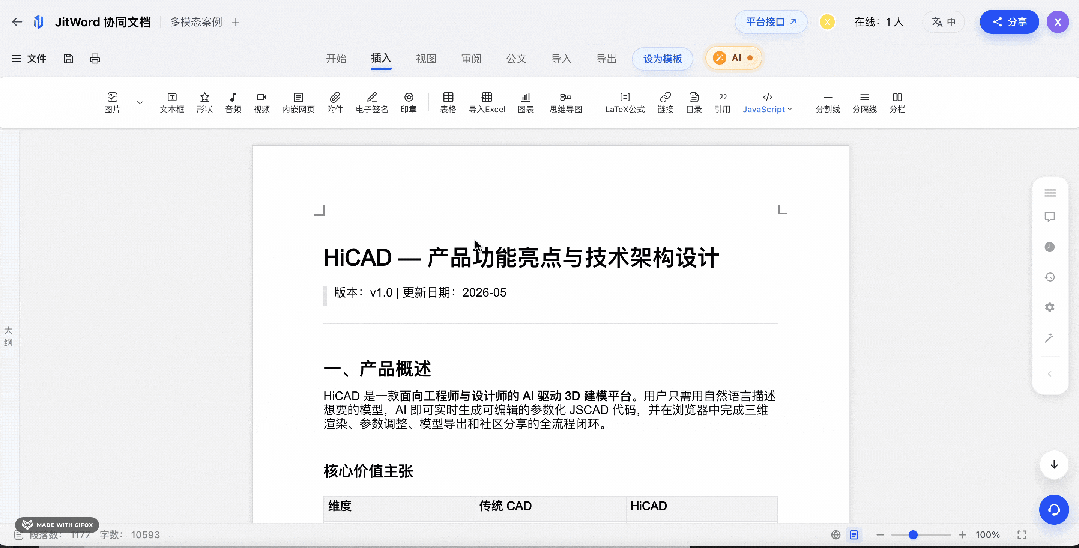Switch to the 导入 tab
1079x548 pixels.
click(x=562, y=59)
